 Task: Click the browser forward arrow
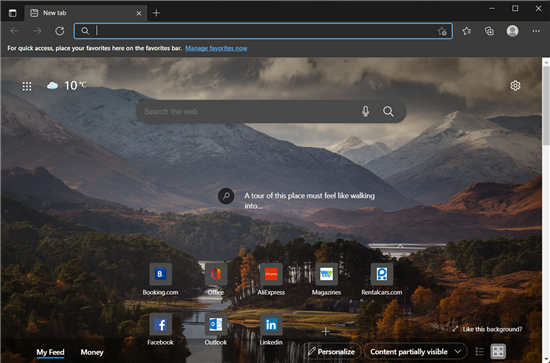[x=37, y=31]
